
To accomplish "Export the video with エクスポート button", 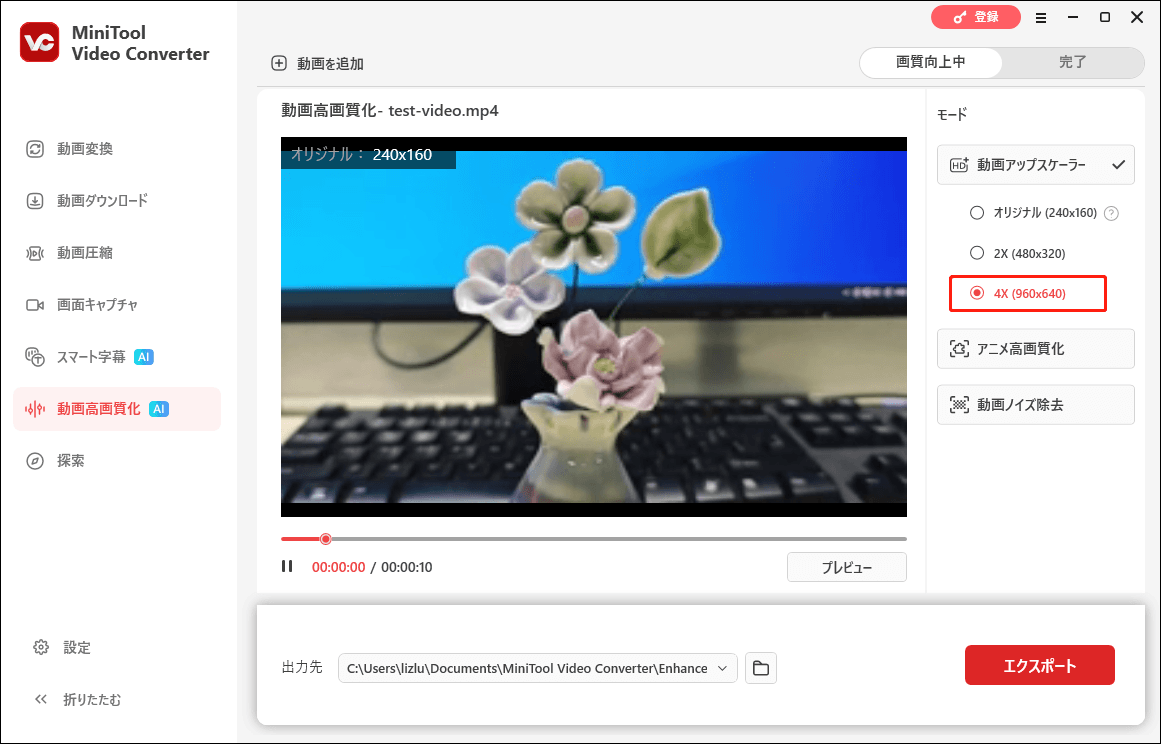I will point(1039,664).
